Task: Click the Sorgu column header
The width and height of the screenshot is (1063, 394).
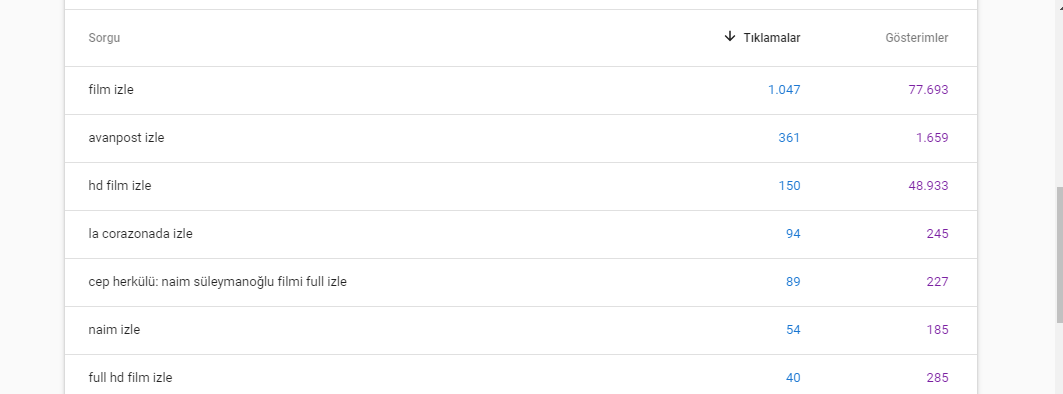Action: pyautogui.click(x=104, y=38)
